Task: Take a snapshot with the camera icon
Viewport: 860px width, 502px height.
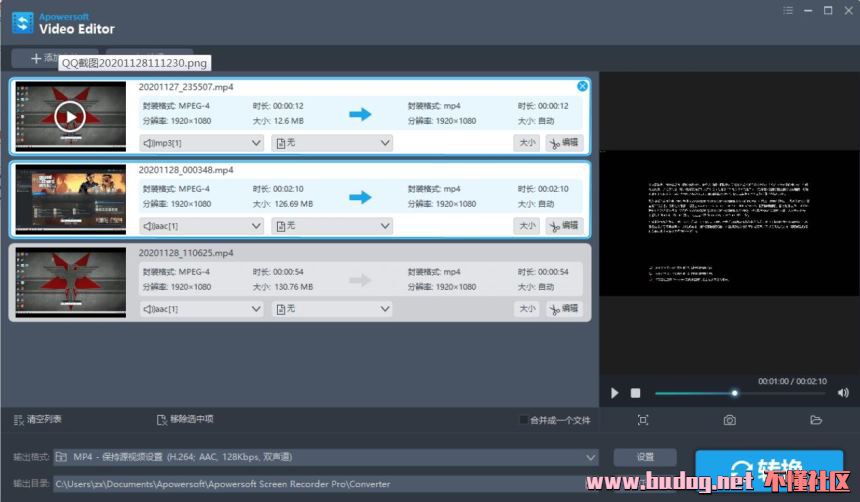Action: (x=730, y=420)
